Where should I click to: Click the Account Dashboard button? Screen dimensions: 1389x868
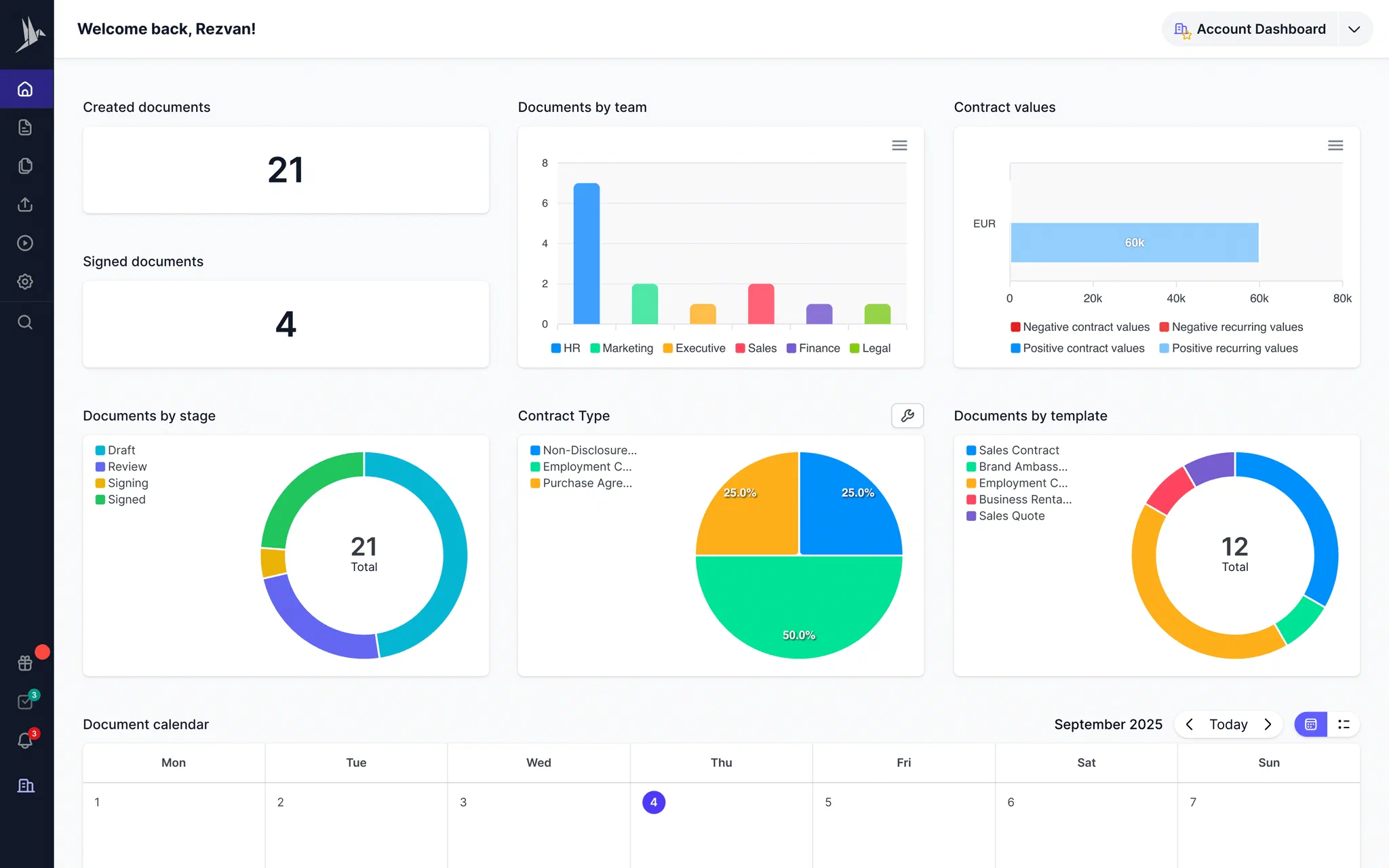click(1250, 29)
